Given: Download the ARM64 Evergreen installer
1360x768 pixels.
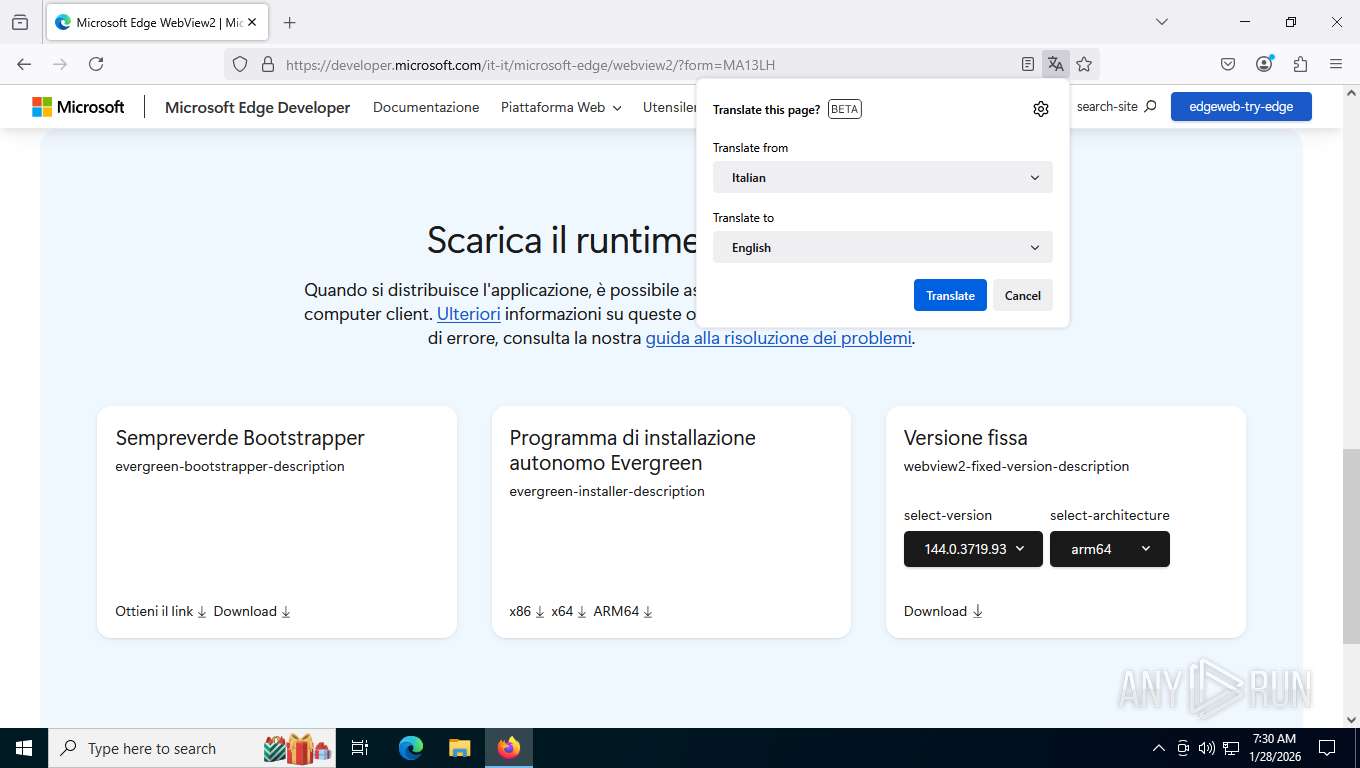Looking at the screenshot, I should pos(623,611).
